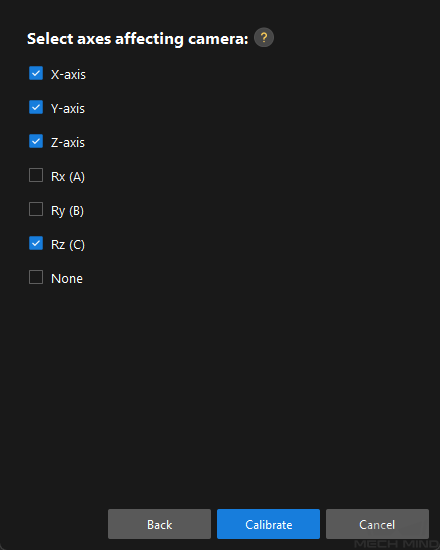The image size is (440, 550).
Task: Start calibration with the Calibrate button
Action: pos(268,524)
